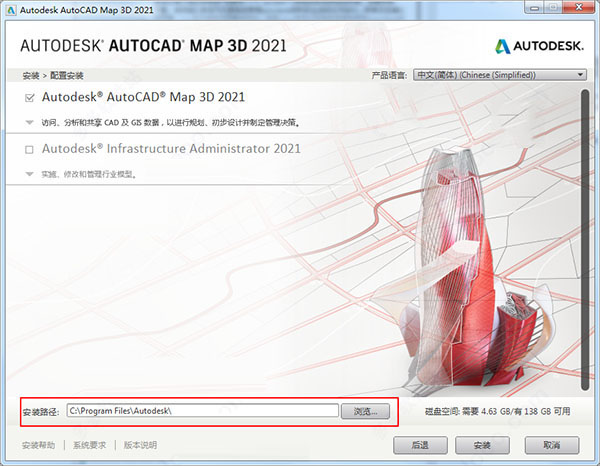Click the install path input field
This screenshot has height=466, width=600.
click(x=202, y=411)
